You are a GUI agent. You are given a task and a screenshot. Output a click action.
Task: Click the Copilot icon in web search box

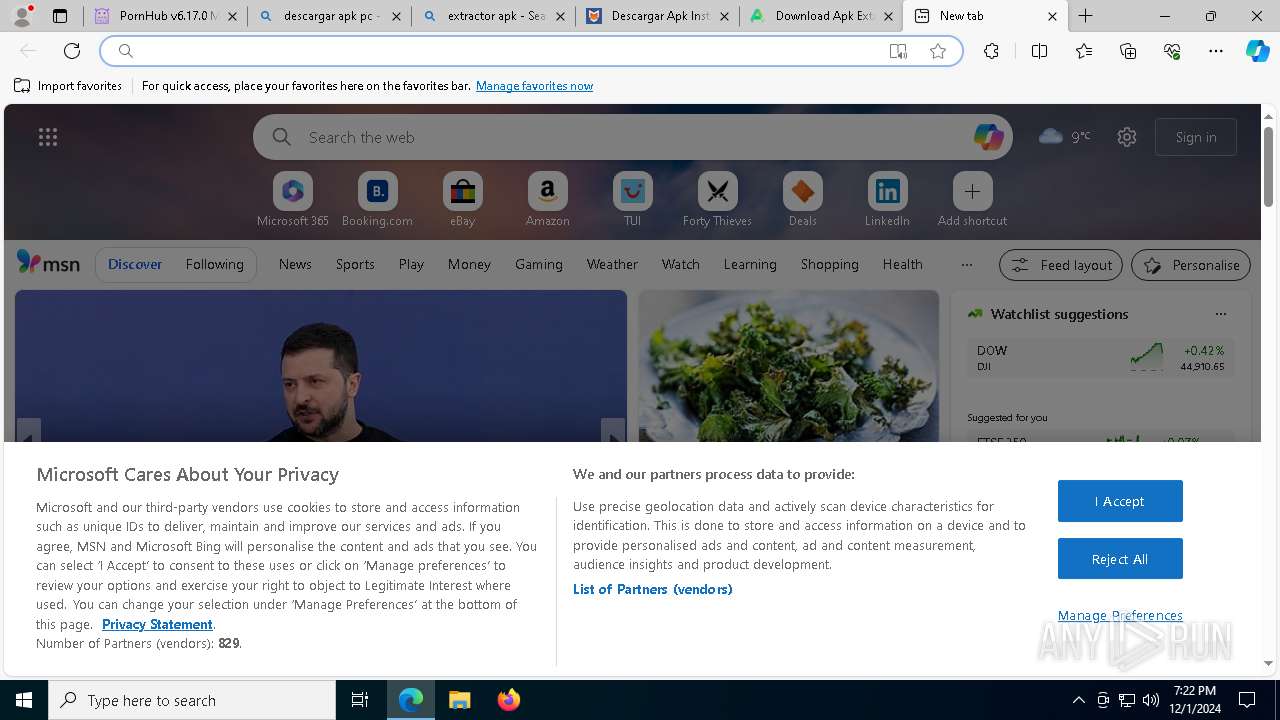(988, 137)
